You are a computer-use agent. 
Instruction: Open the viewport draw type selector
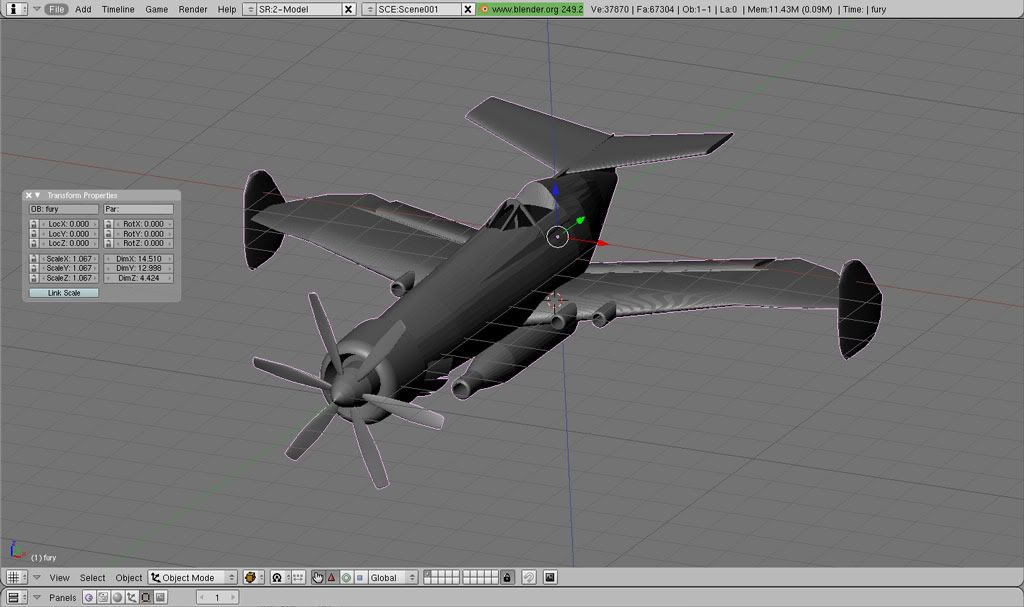pyautogui.click(x=253, y=578)
